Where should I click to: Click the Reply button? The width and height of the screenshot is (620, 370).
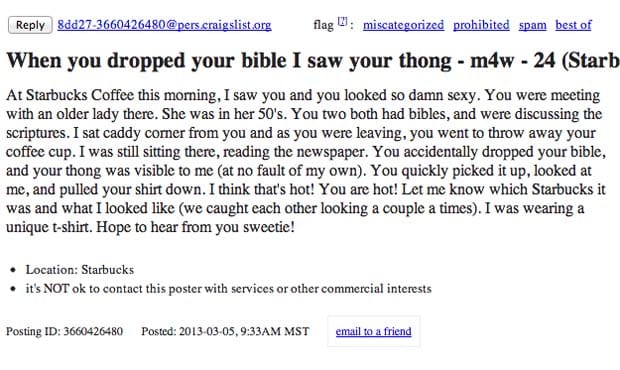tap(30, 25)
